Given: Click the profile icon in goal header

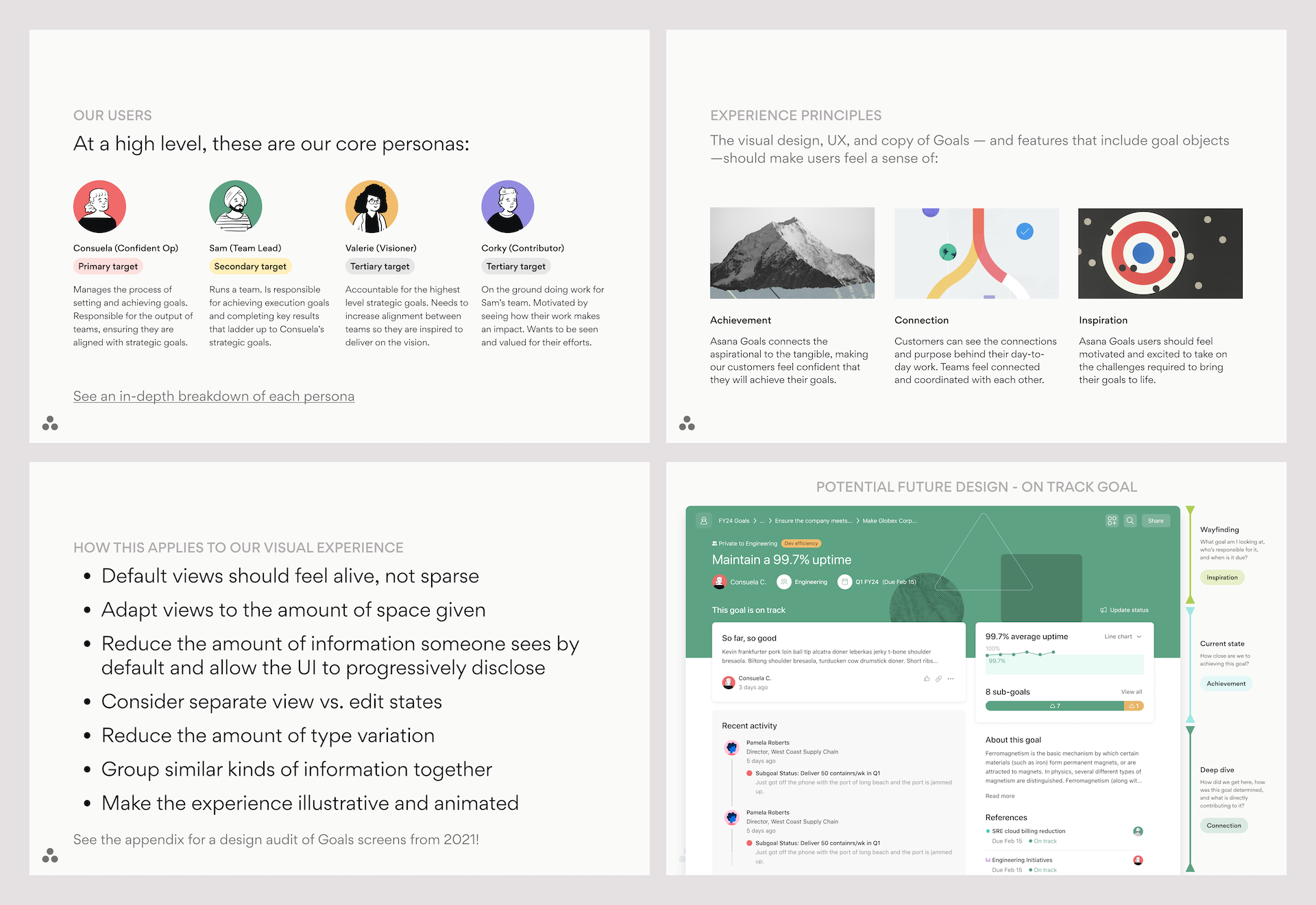Looking at the screenshot, I should (703, 521).
